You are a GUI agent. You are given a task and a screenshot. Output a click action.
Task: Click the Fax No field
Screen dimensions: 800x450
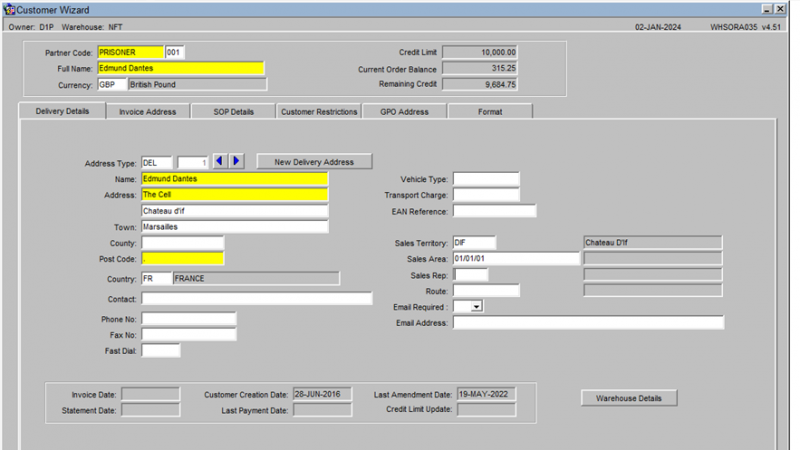189,335
